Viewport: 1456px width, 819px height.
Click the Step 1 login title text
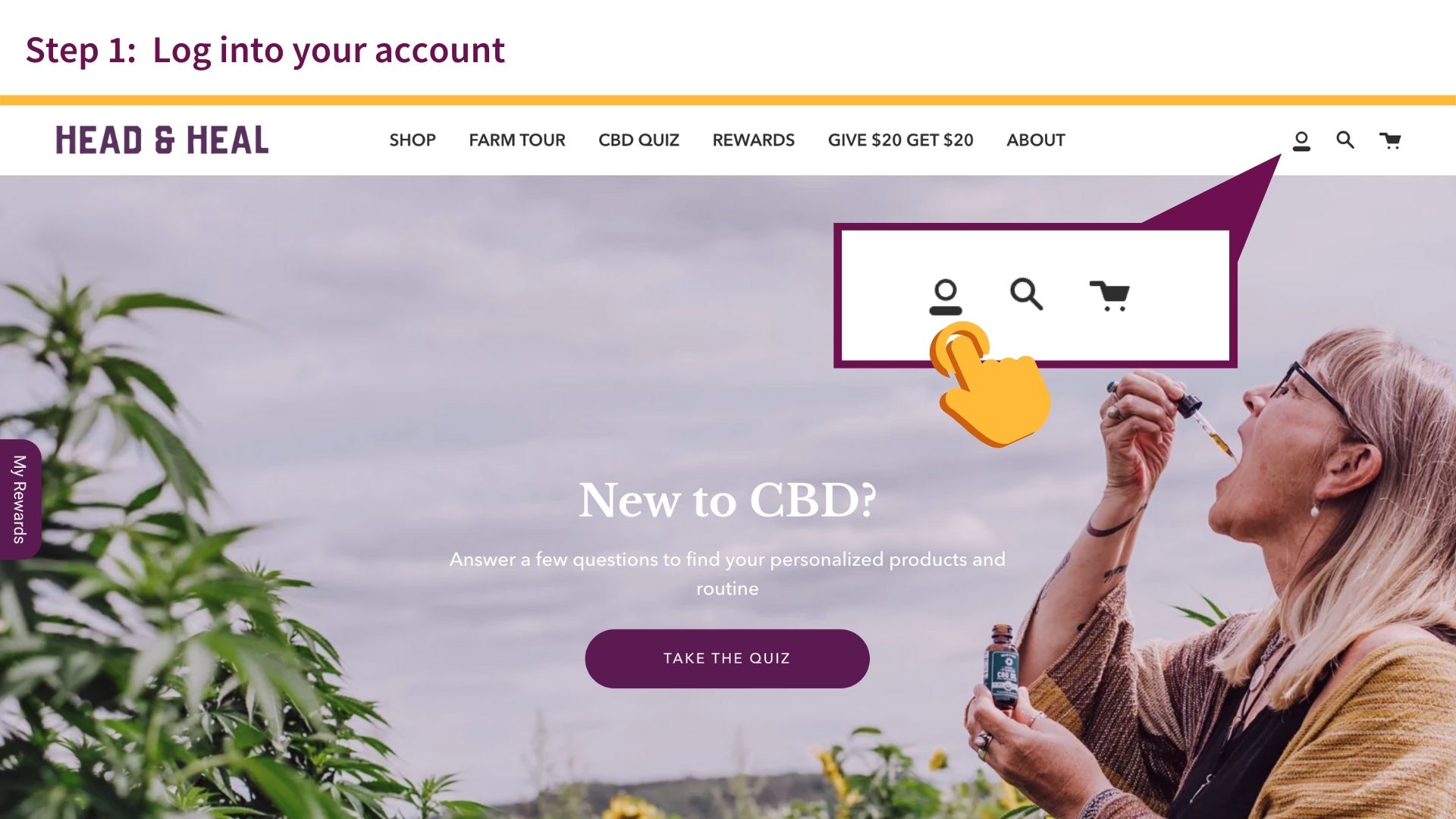pyautogui.click(x=265, y=51)
